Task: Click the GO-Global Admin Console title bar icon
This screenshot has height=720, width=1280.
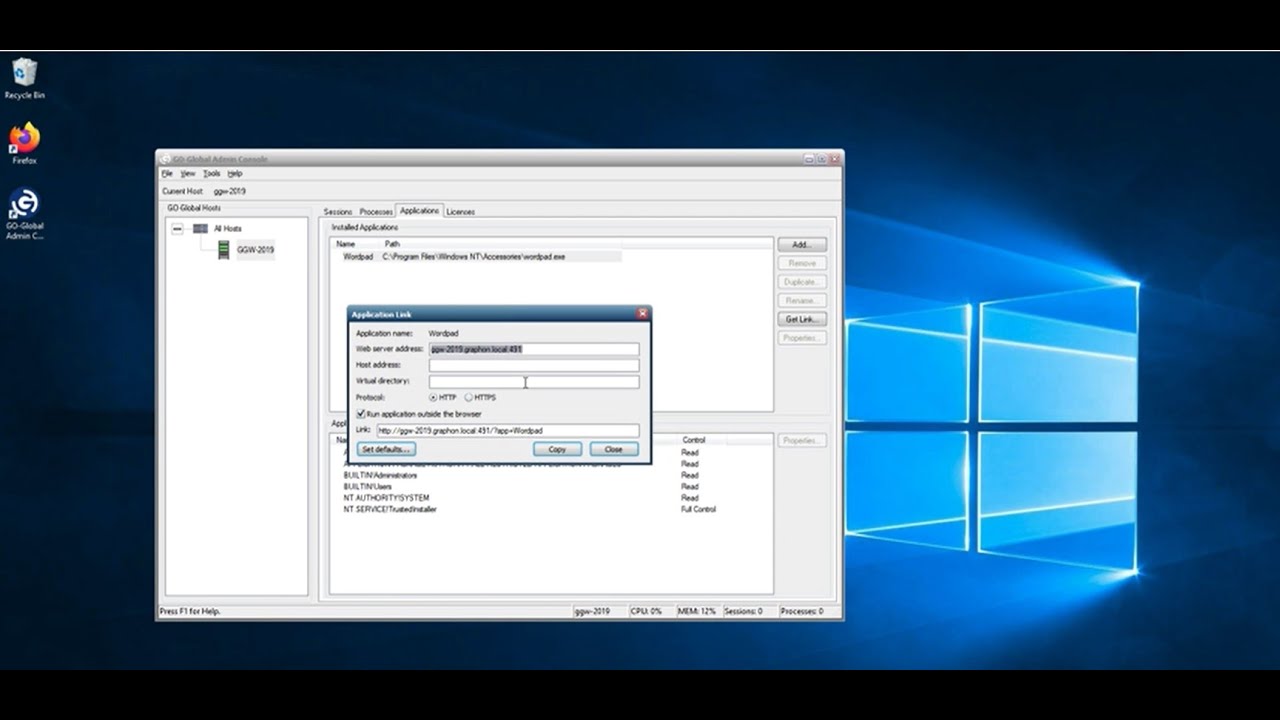Action: tap(164, 159)
